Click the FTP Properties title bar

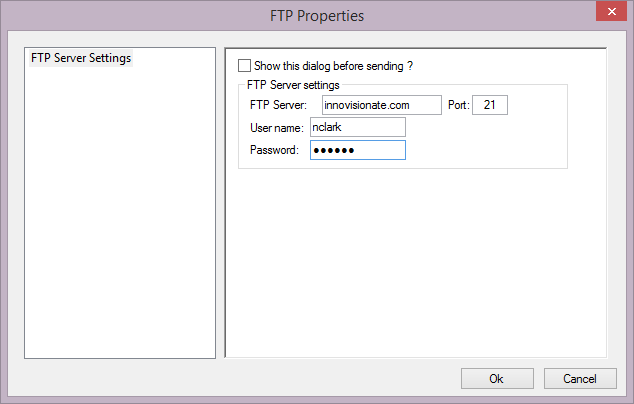(x=316, y=15)
